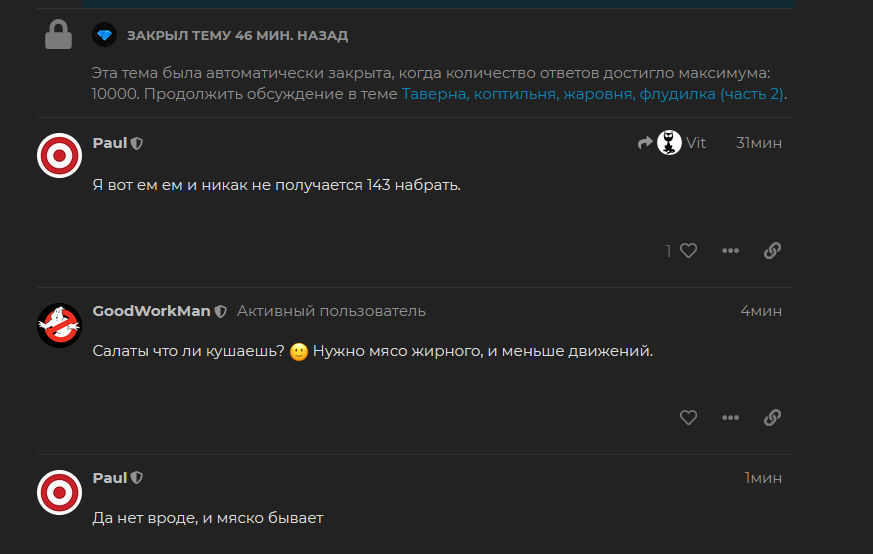
Task: Copy share link of Paul's first post
Action: [x=772, y=251]
